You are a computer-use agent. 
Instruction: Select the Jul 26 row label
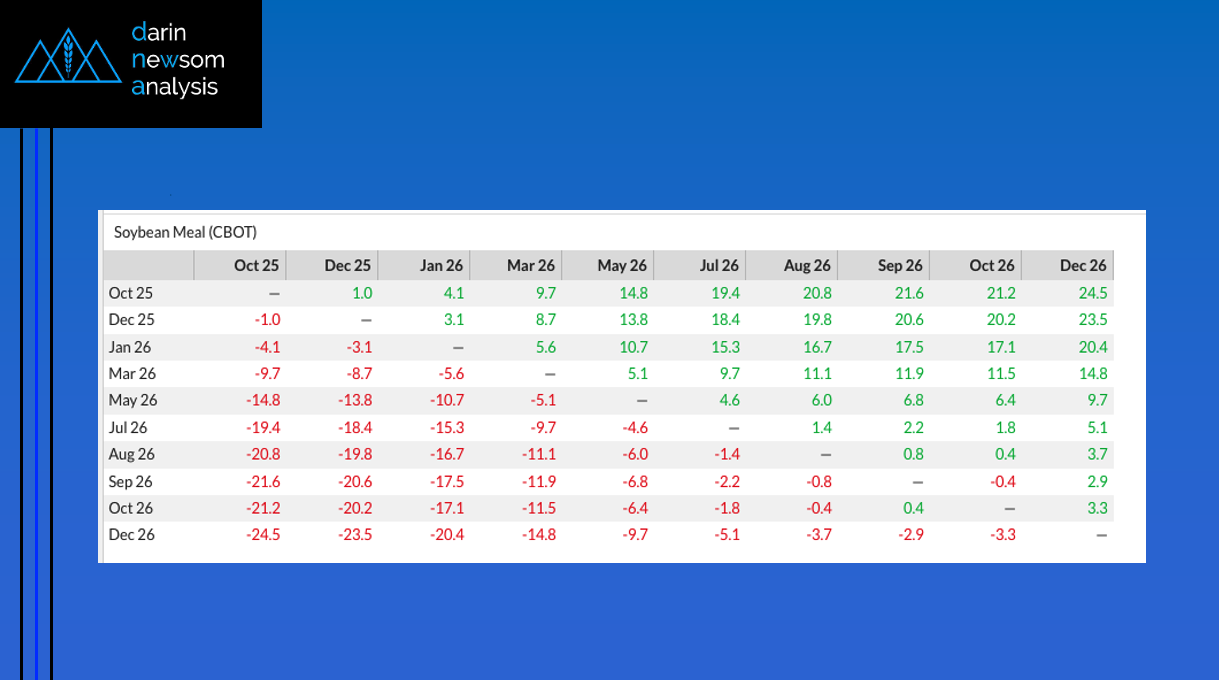(x=128, y=427)
